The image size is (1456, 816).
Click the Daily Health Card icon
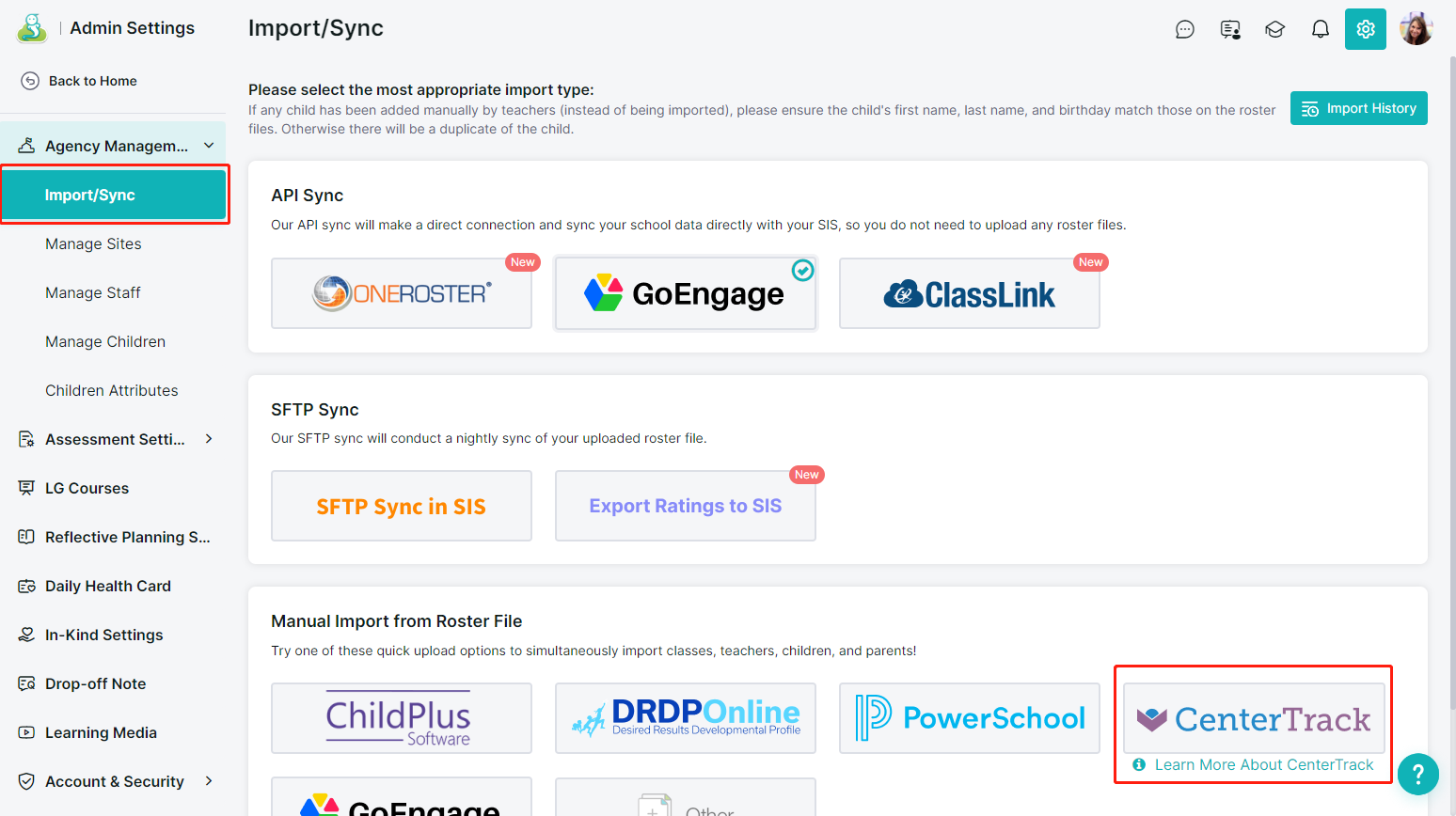[26, 586]
